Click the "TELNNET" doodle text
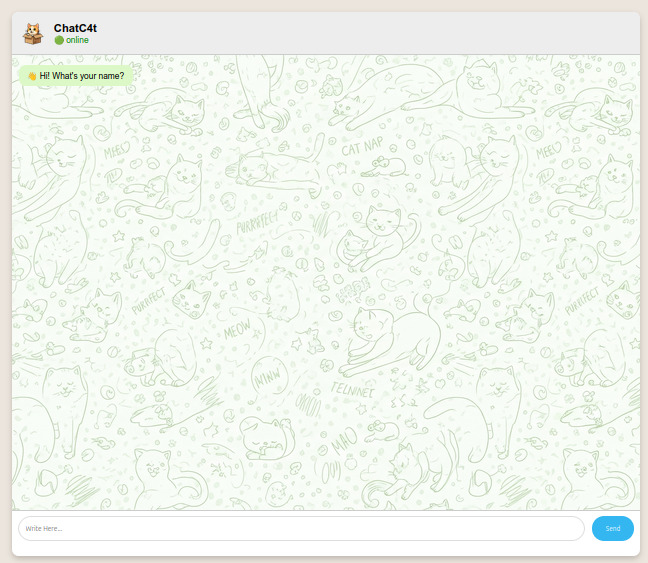The image size is (648, 563). point(352,389)
